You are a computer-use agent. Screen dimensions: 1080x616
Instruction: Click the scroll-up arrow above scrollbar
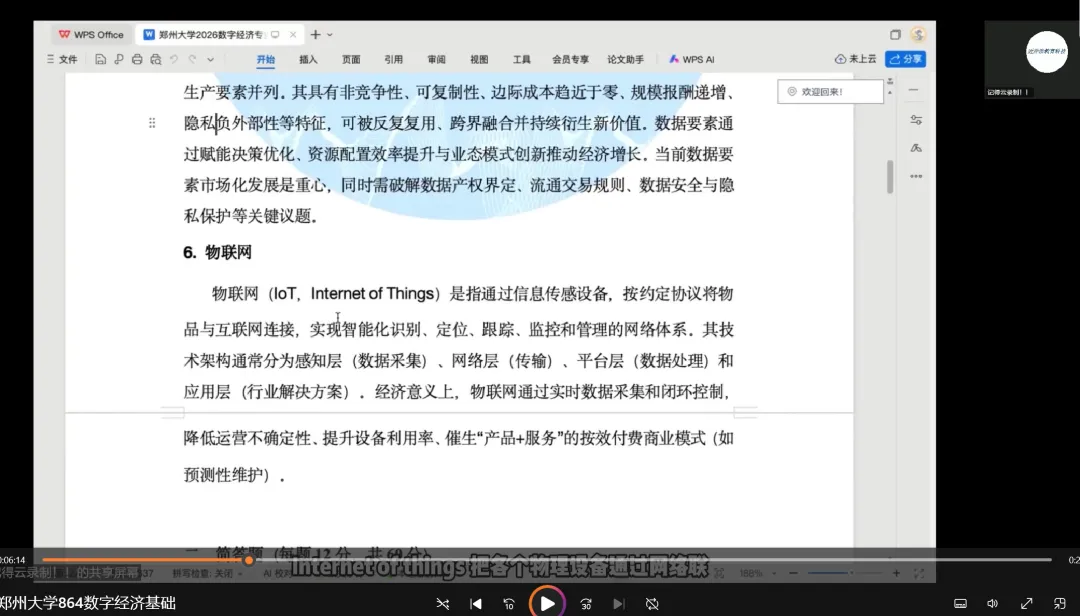coord(890,92)
